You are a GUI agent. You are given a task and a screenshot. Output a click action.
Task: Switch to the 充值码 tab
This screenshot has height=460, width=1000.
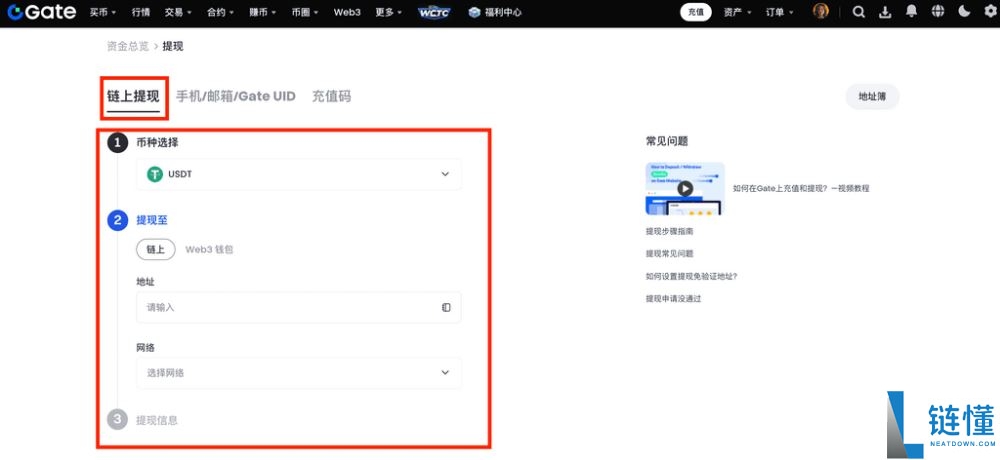(331, 96)
